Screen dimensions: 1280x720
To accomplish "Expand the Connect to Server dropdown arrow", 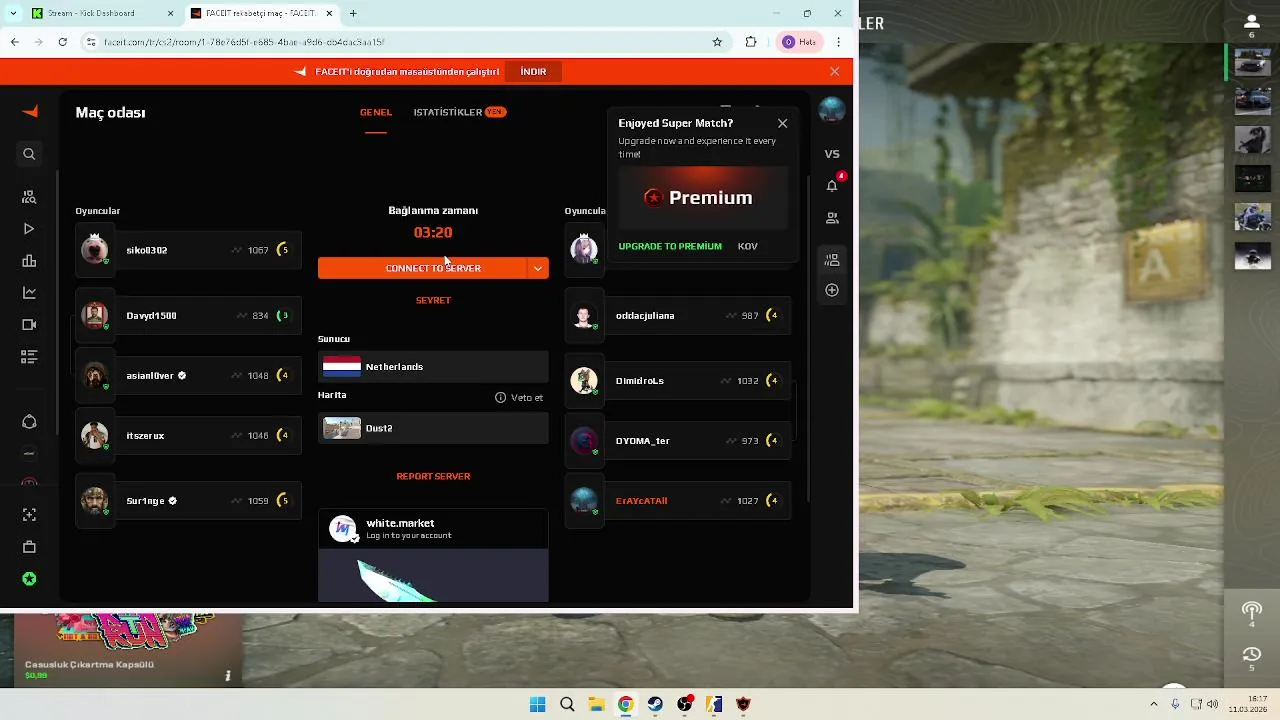I will coord(537,268).
